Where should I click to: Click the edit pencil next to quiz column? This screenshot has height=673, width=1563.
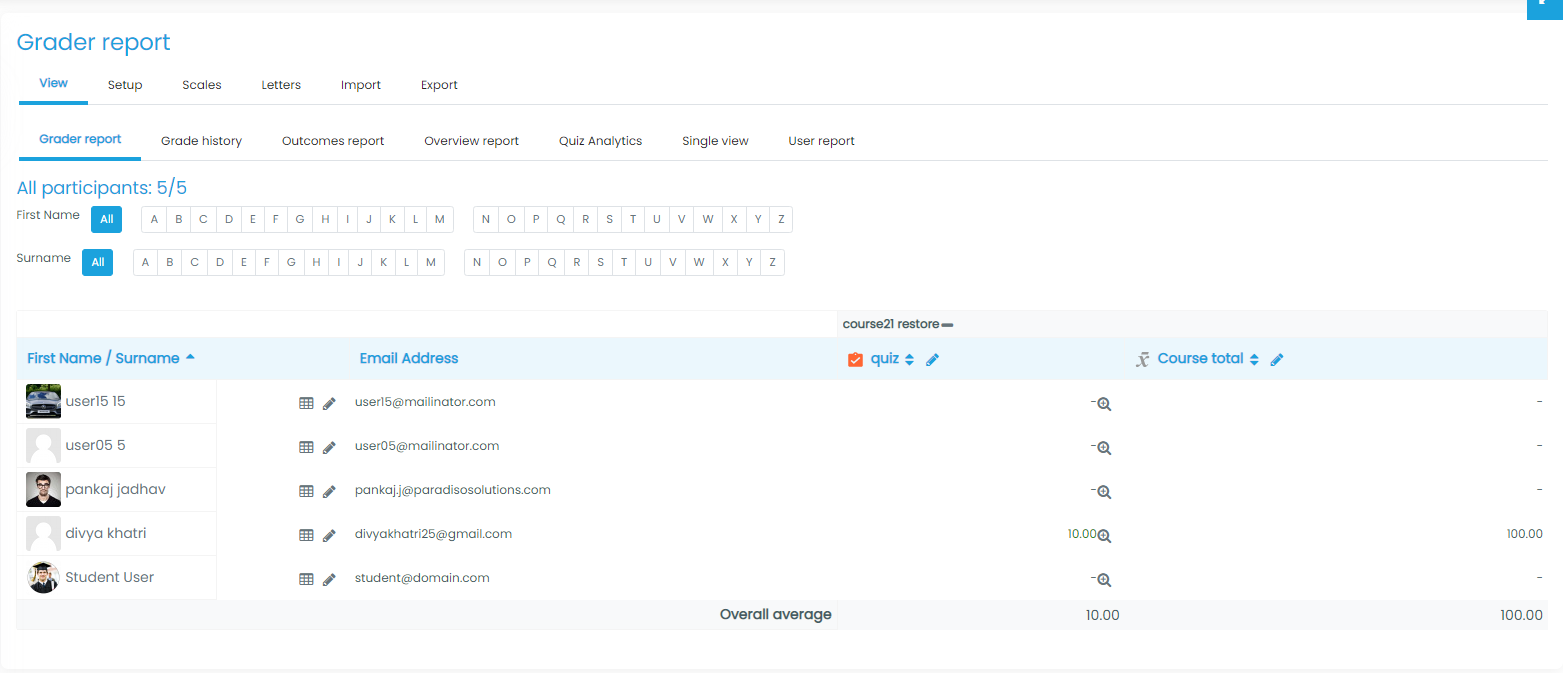[x=932, y=360]
